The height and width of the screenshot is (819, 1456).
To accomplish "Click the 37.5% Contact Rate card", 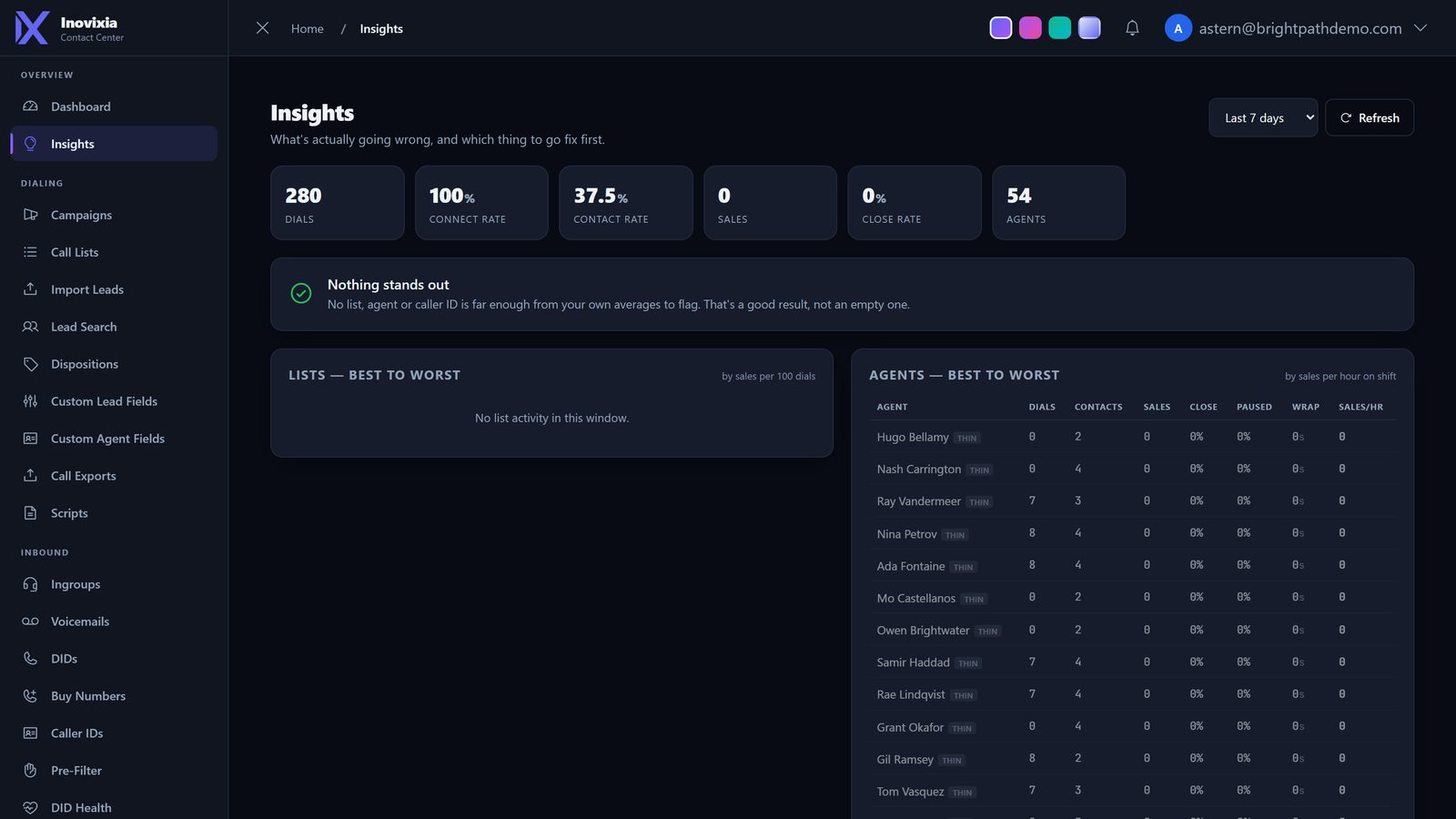I will tap(626, 203).
